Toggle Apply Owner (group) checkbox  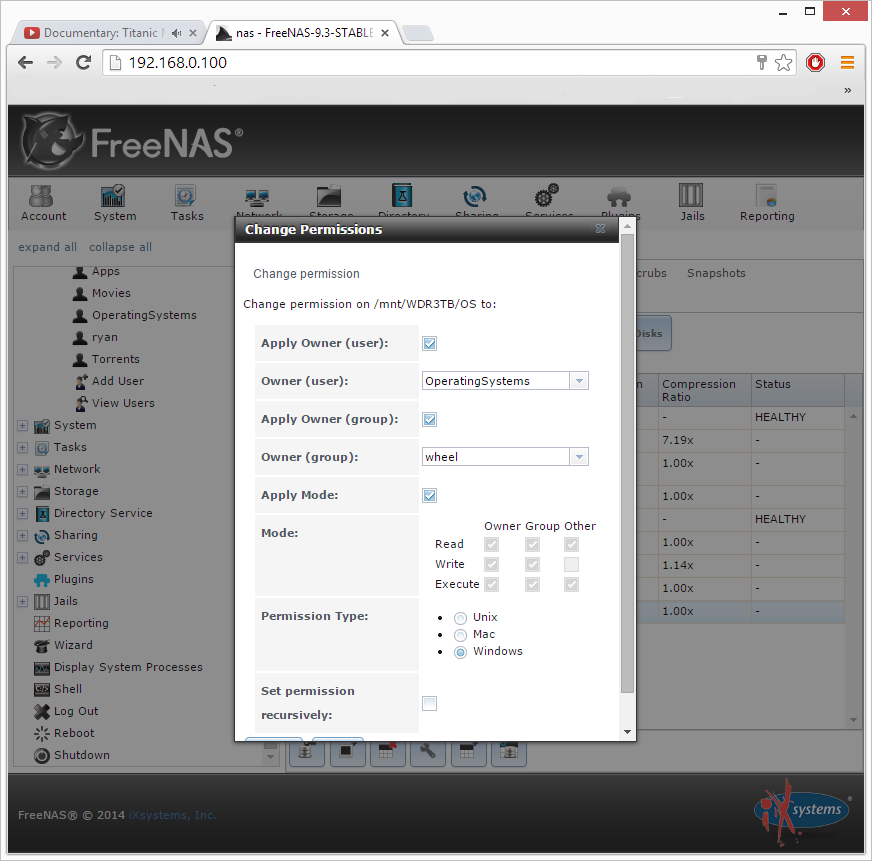tap(429, 419)
